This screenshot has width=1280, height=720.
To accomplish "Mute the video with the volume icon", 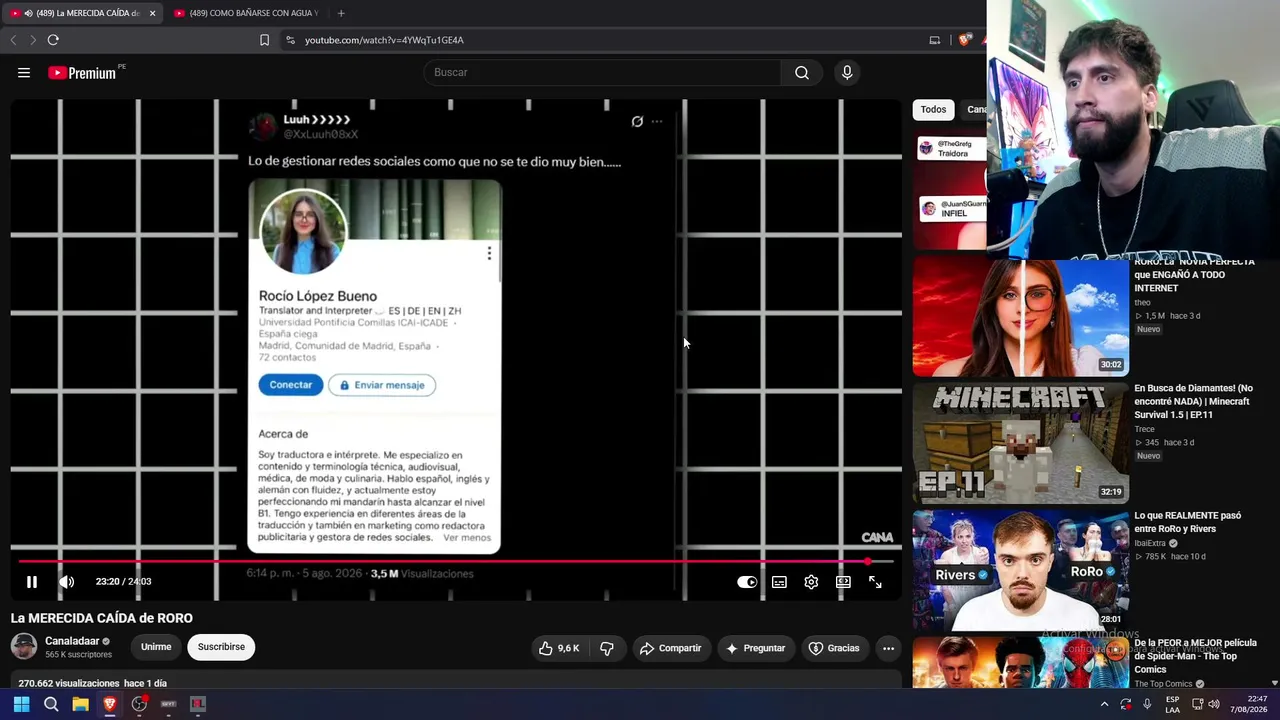I will 66,581.
